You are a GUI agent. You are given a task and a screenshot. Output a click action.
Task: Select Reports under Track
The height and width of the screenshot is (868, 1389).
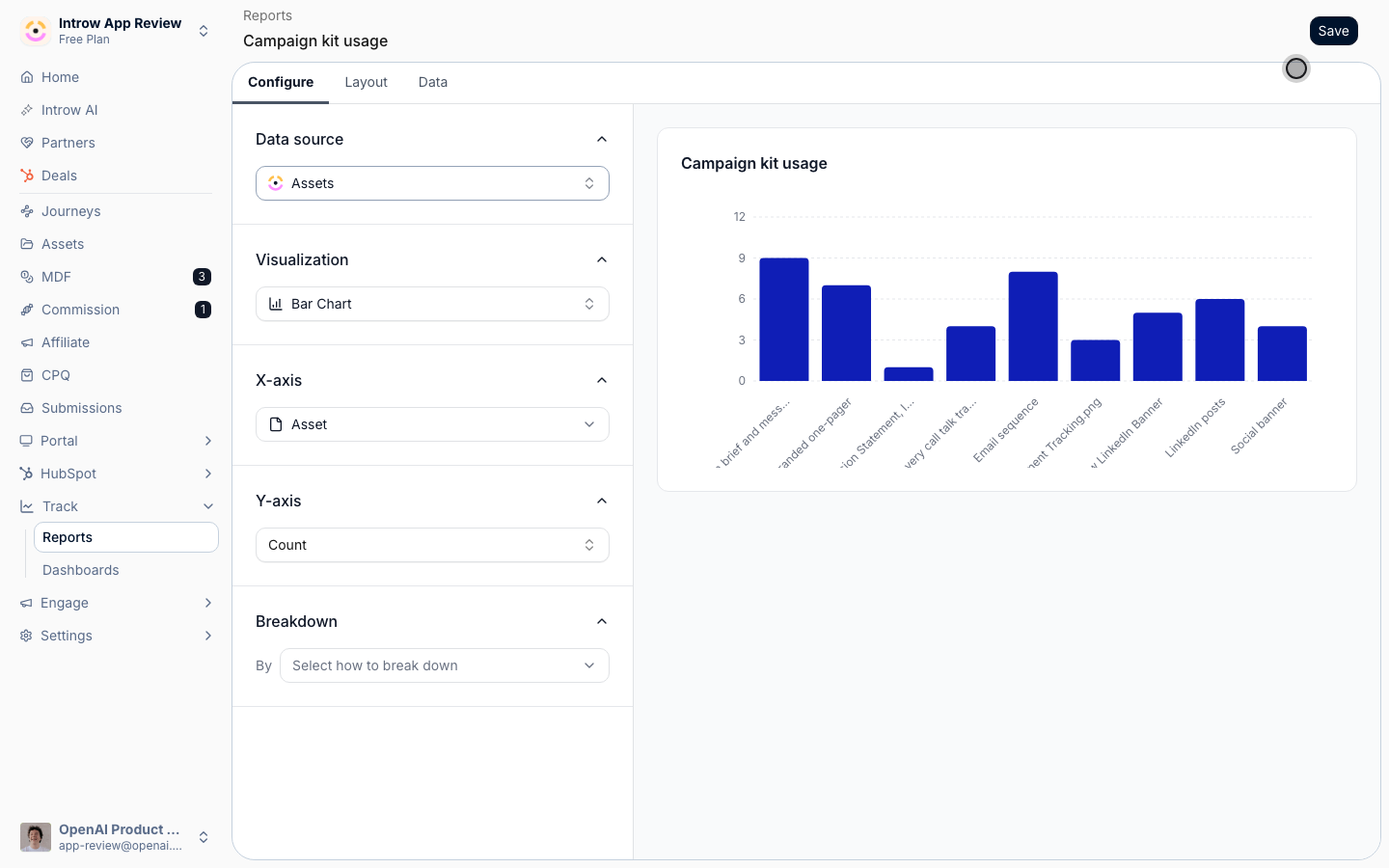click(x=126, y=537)
